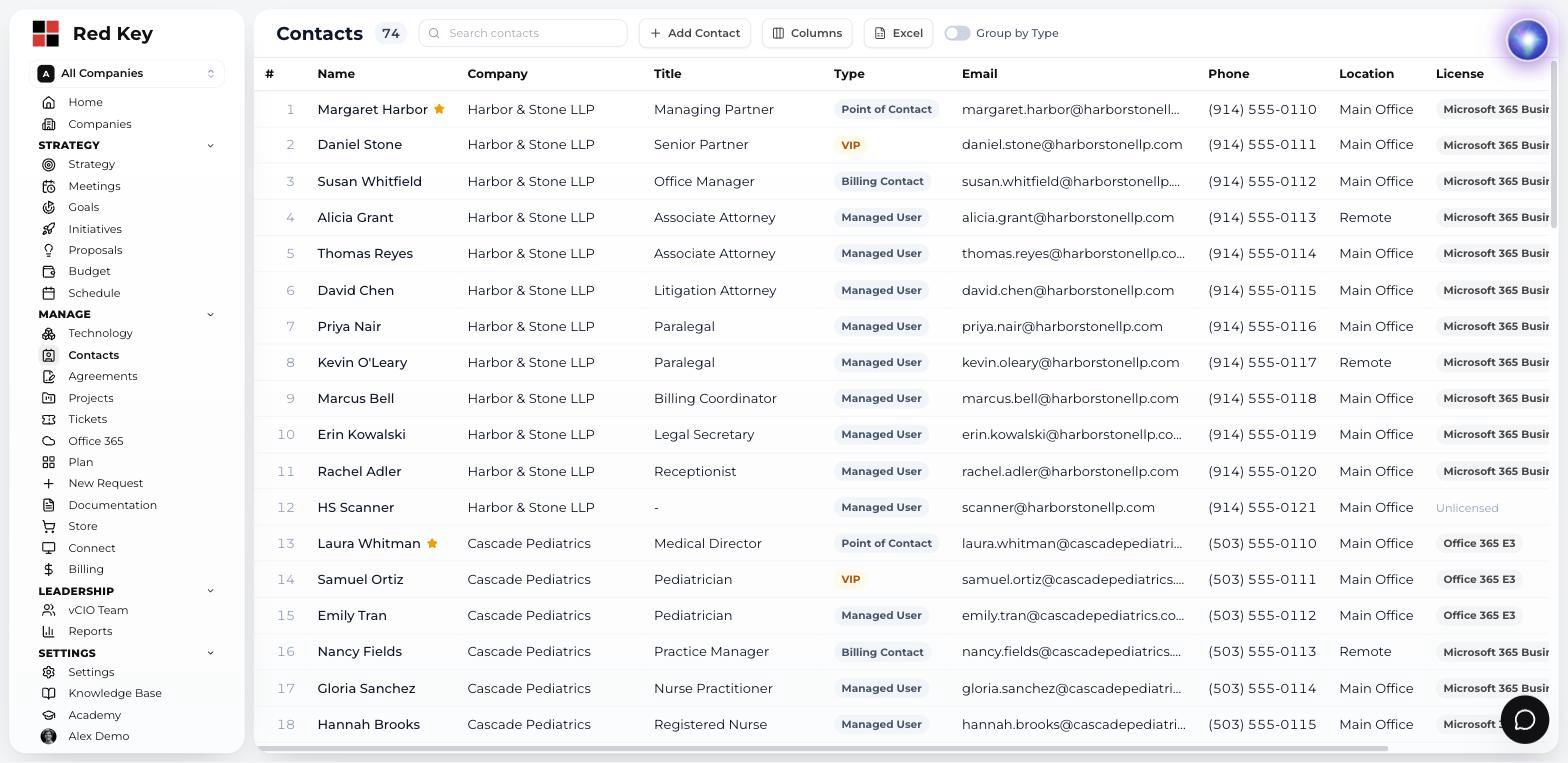Select the Hannah Brooks row name

(368, 724)
